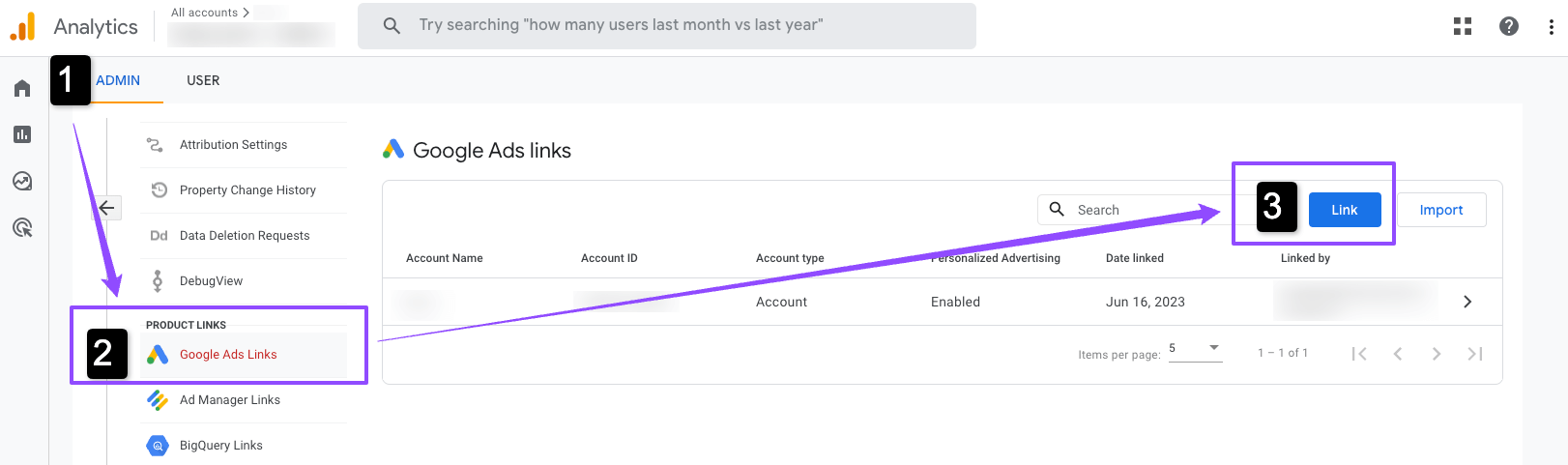Click the magnifier icon in search bar

click(392, 25)
